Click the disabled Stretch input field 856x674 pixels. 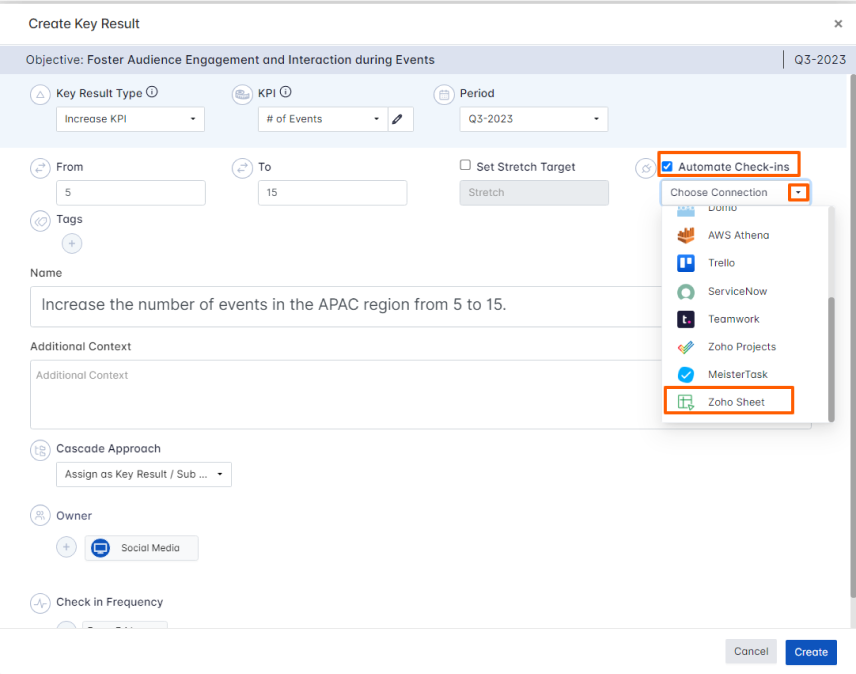[534, 193]
